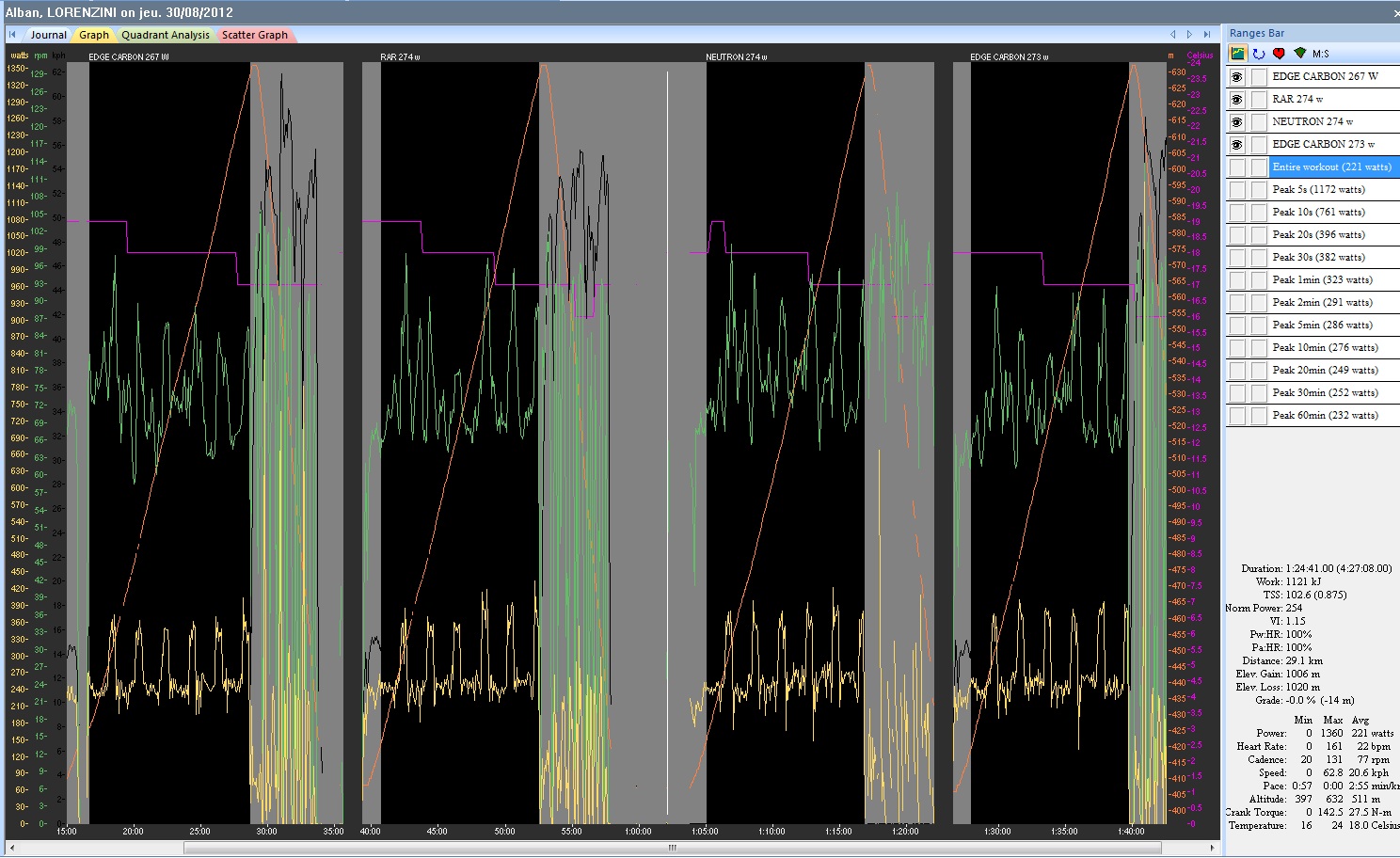Click the watts axis label
1400x858 pixels.
[19, 56]
